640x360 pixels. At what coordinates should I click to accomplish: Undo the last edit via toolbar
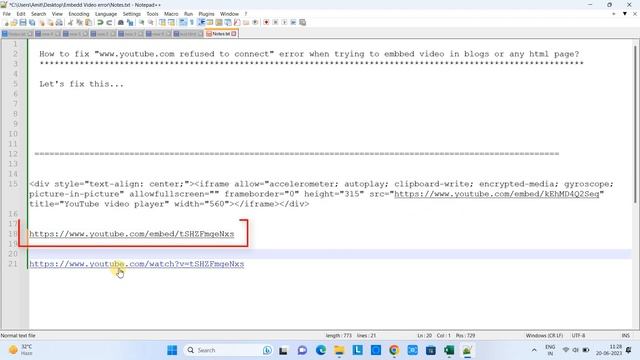pos(100,22)
